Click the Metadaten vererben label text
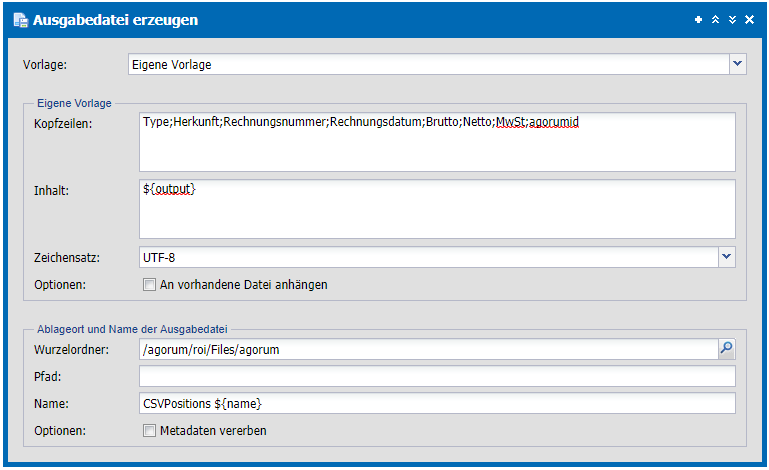This screenshot has width=769, height=470. coord(213,431)
